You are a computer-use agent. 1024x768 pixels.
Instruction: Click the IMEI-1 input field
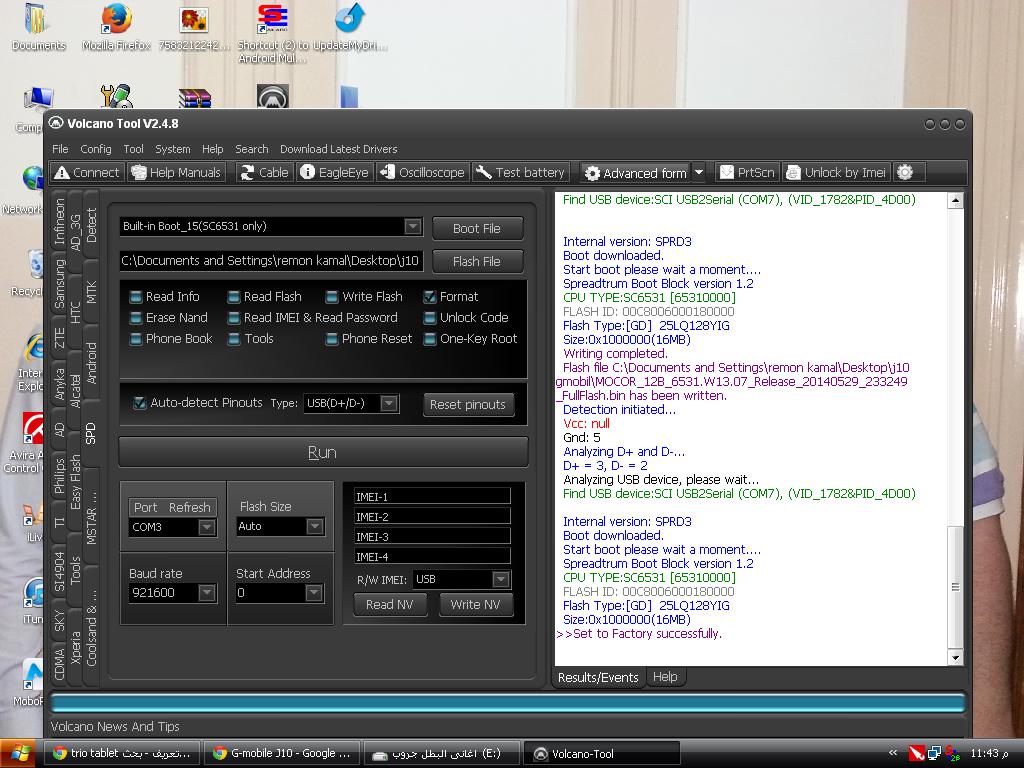(x=432, y=496)
